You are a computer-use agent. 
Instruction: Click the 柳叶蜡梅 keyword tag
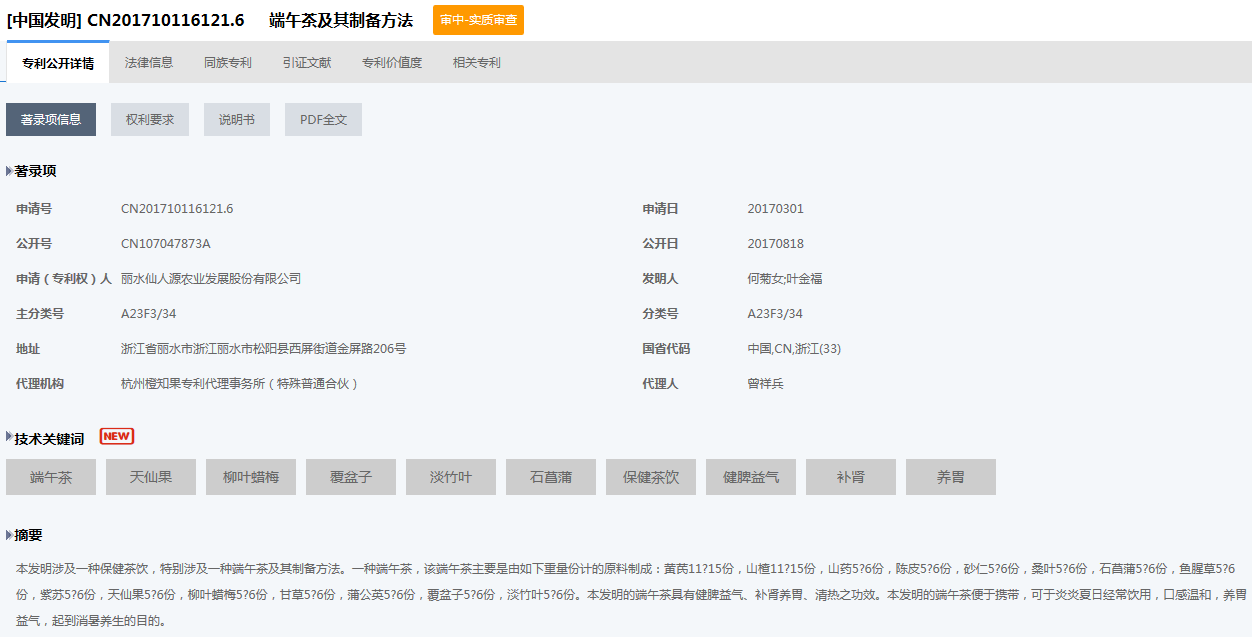click(251, 477)
